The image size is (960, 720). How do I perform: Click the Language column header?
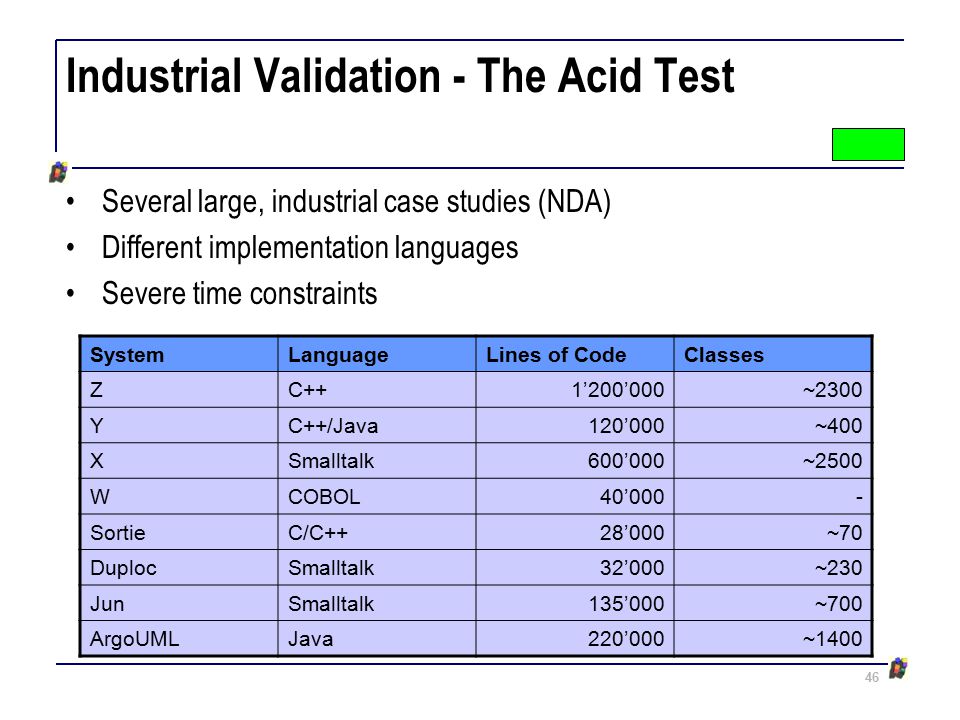(x=377, y=354)
